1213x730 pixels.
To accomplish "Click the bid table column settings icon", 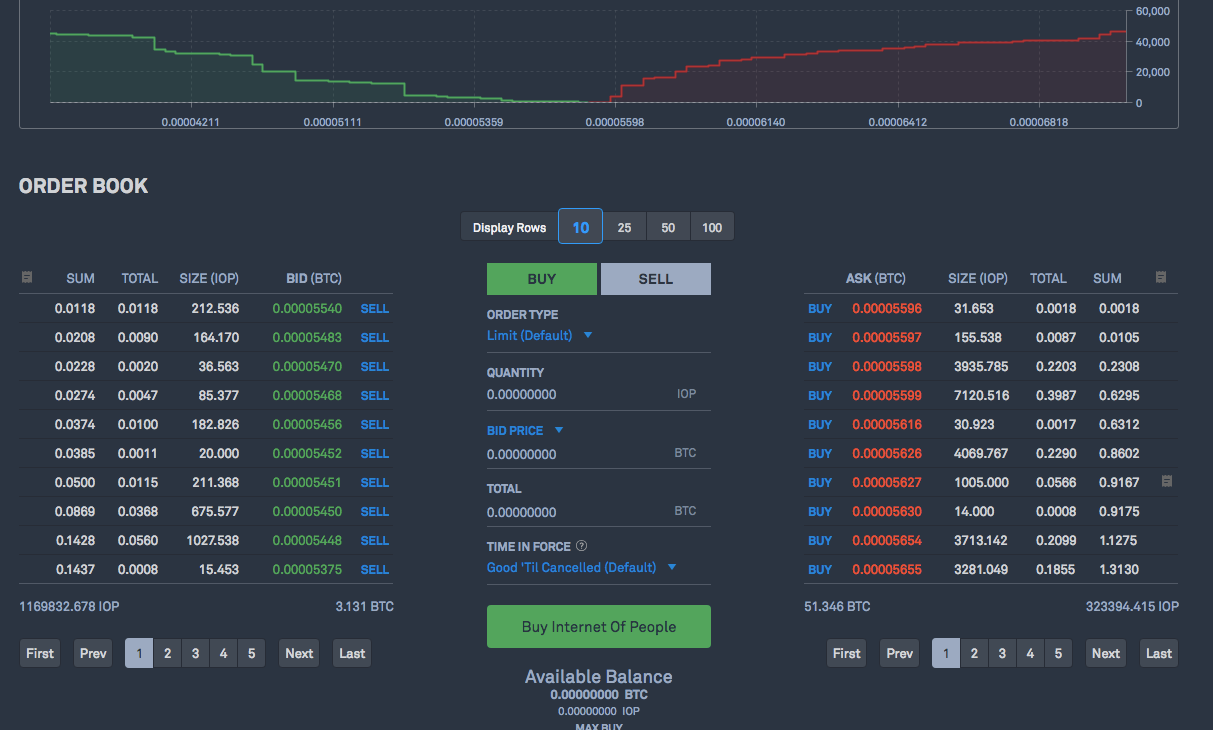I will click(x=27, y=277).
